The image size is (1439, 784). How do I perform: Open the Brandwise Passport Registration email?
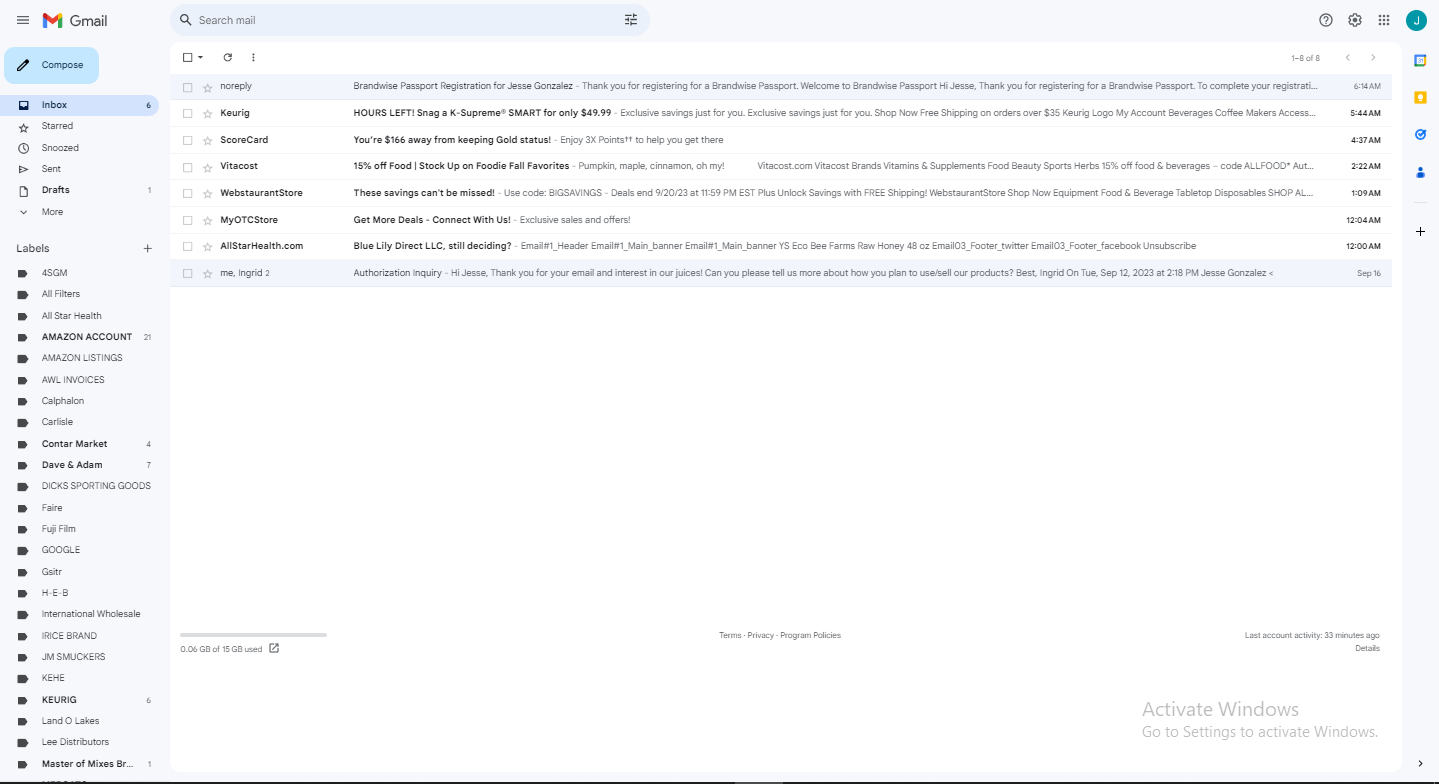click(781, 87)
